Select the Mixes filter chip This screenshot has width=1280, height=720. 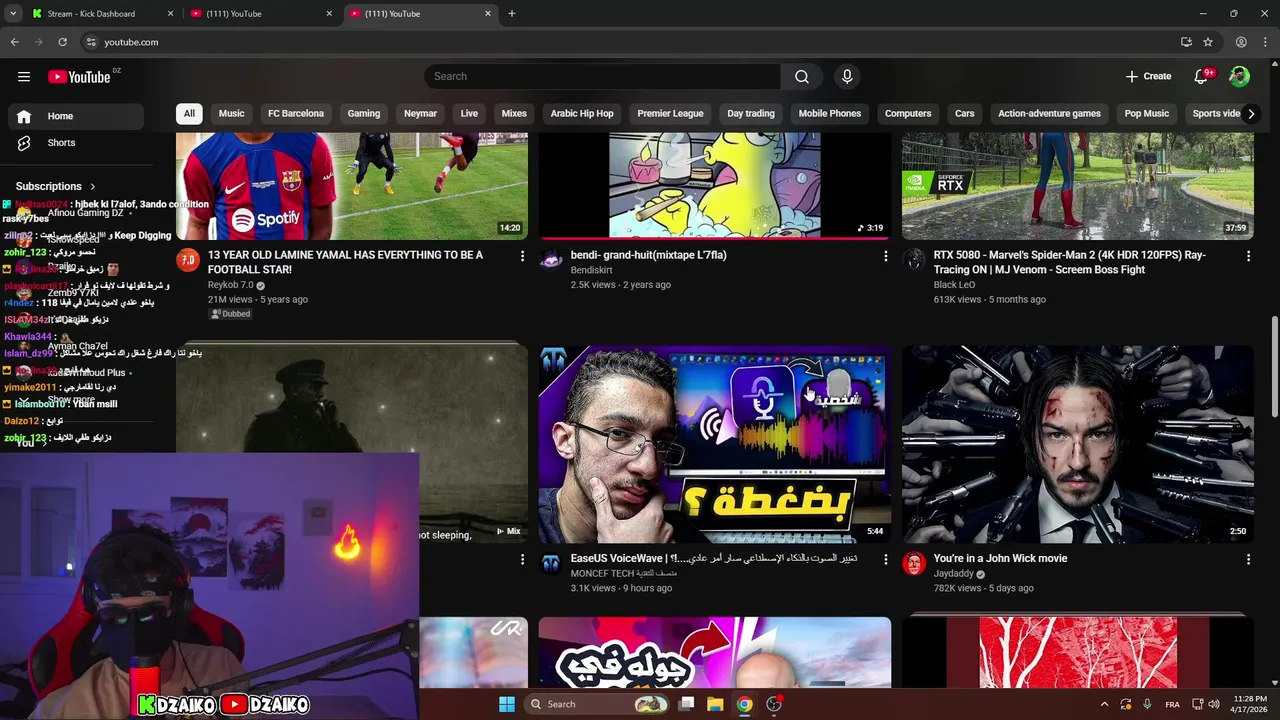[x=514, y=114]
